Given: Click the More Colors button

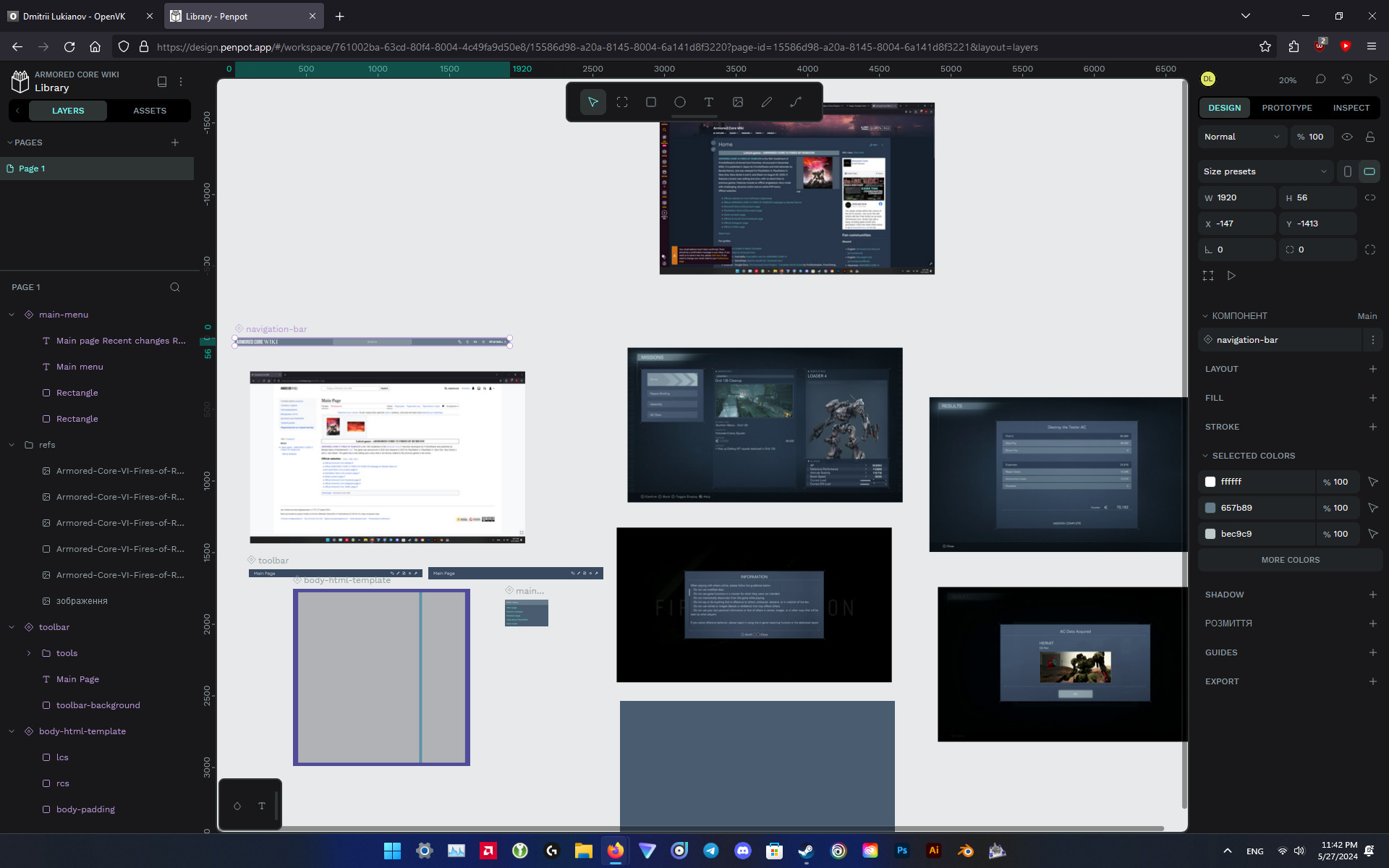Looking at the screenshot, I should coord(1290,560).
